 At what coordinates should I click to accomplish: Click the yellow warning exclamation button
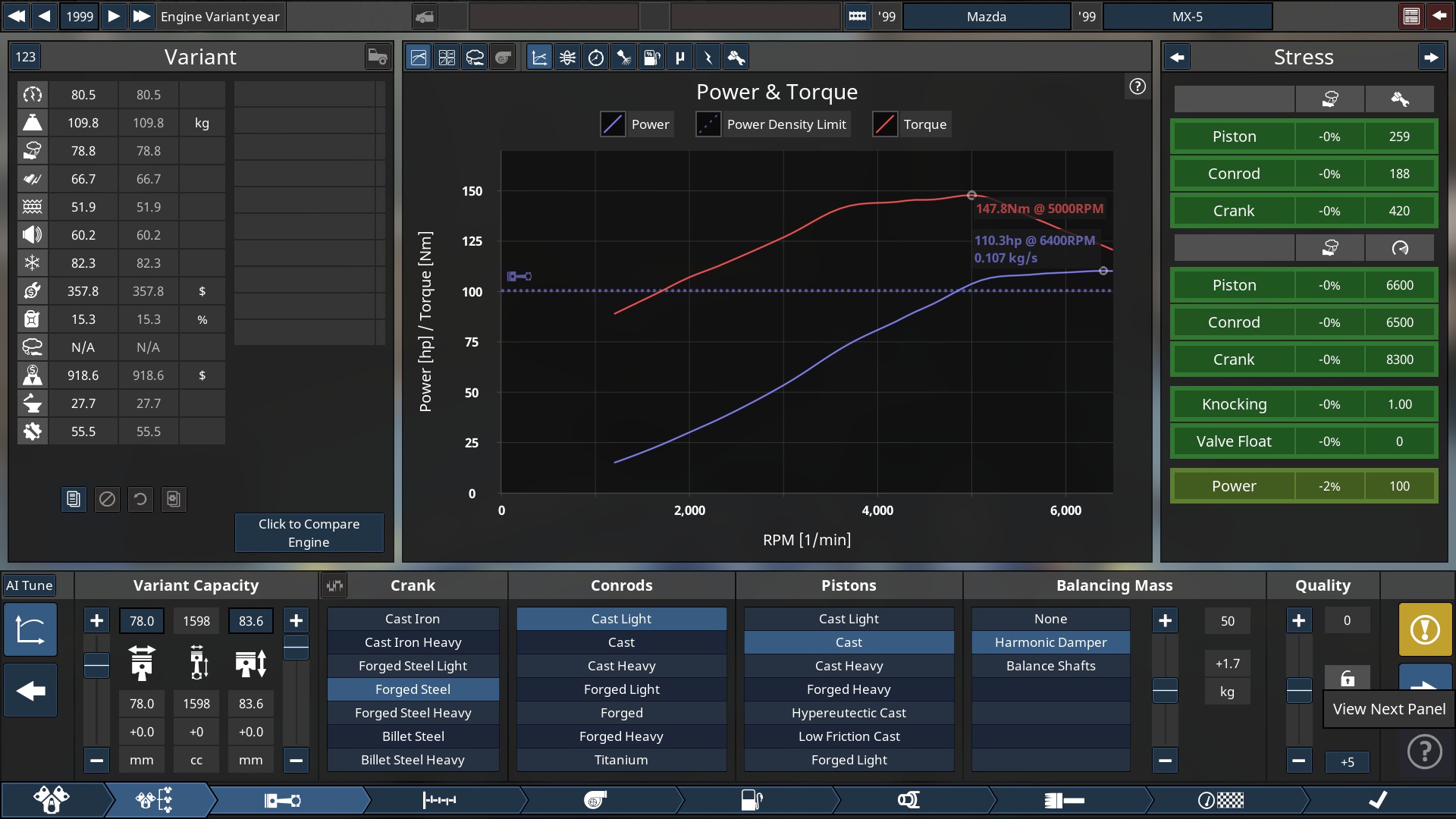tap(1425, 629)
